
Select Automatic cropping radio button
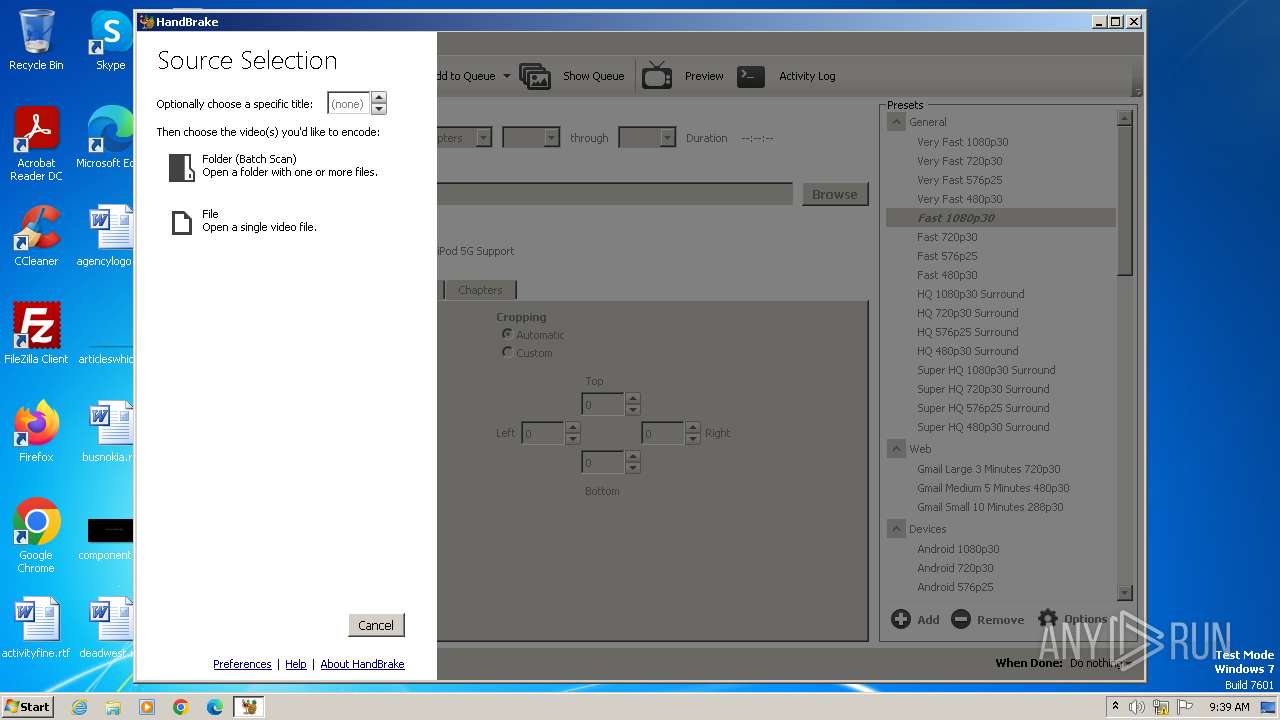point(507,334)
